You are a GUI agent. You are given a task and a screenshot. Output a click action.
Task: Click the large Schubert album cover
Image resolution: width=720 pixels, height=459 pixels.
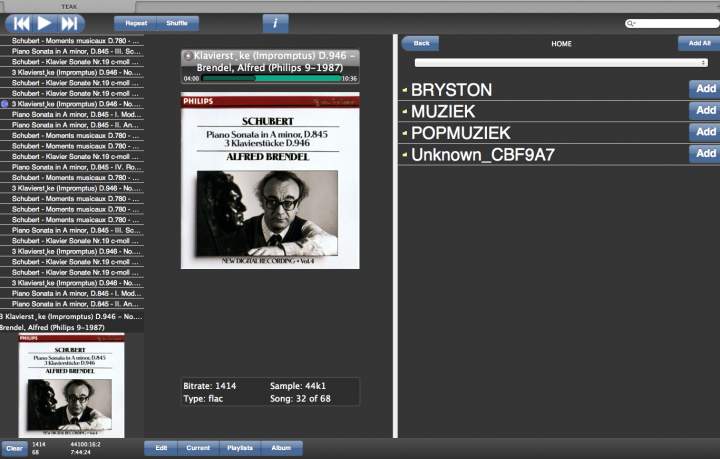point(270,181)
